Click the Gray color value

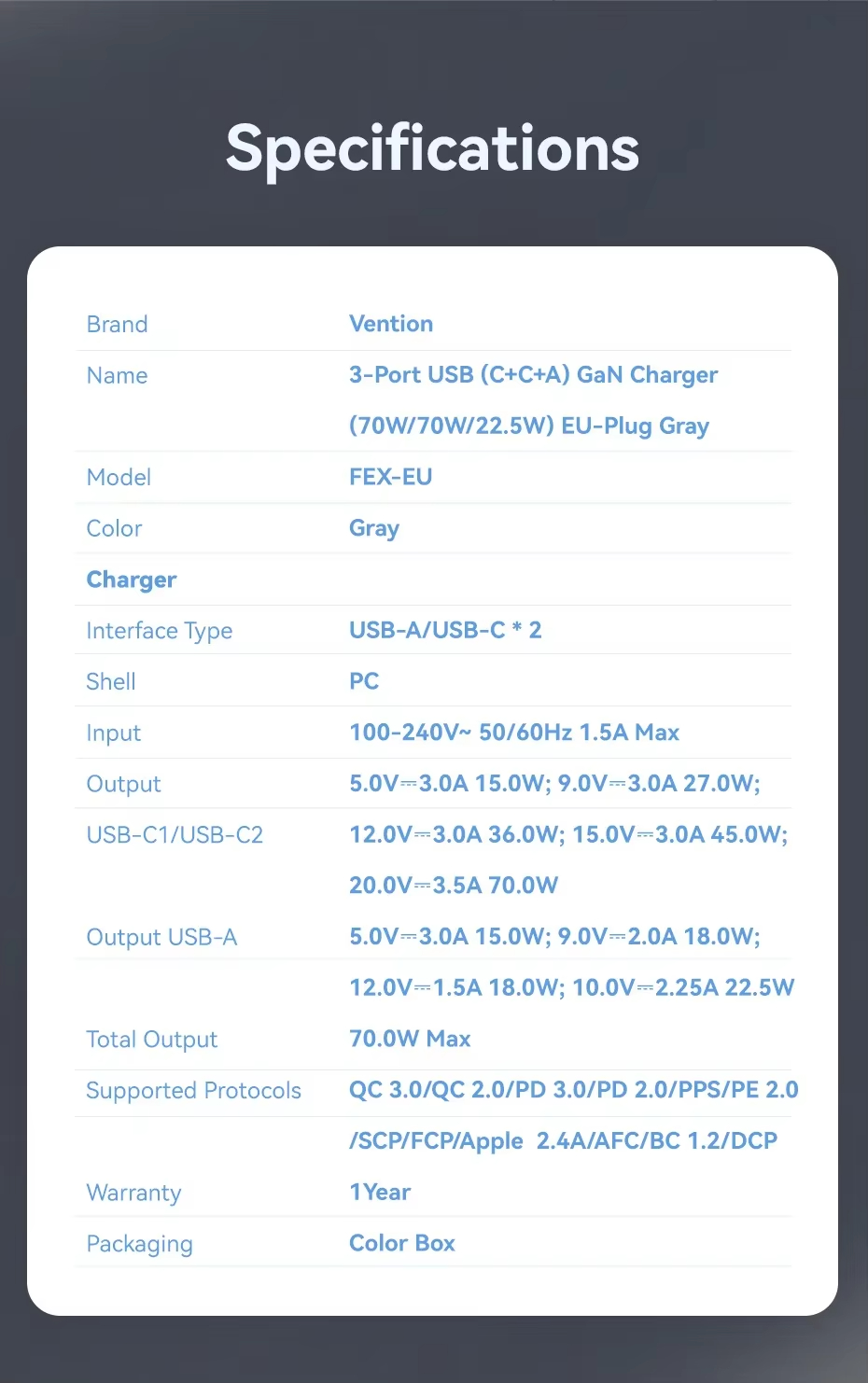374,529
